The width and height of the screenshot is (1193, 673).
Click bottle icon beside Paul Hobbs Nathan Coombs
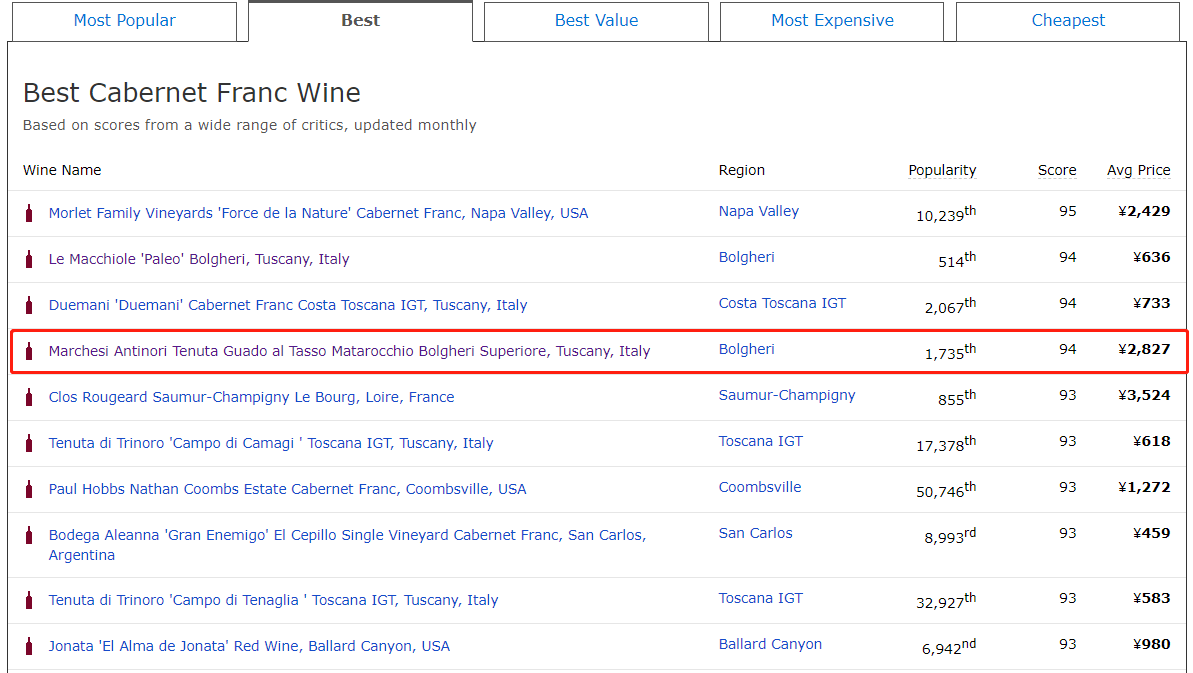pyautogui.click(x=29, y=489)
